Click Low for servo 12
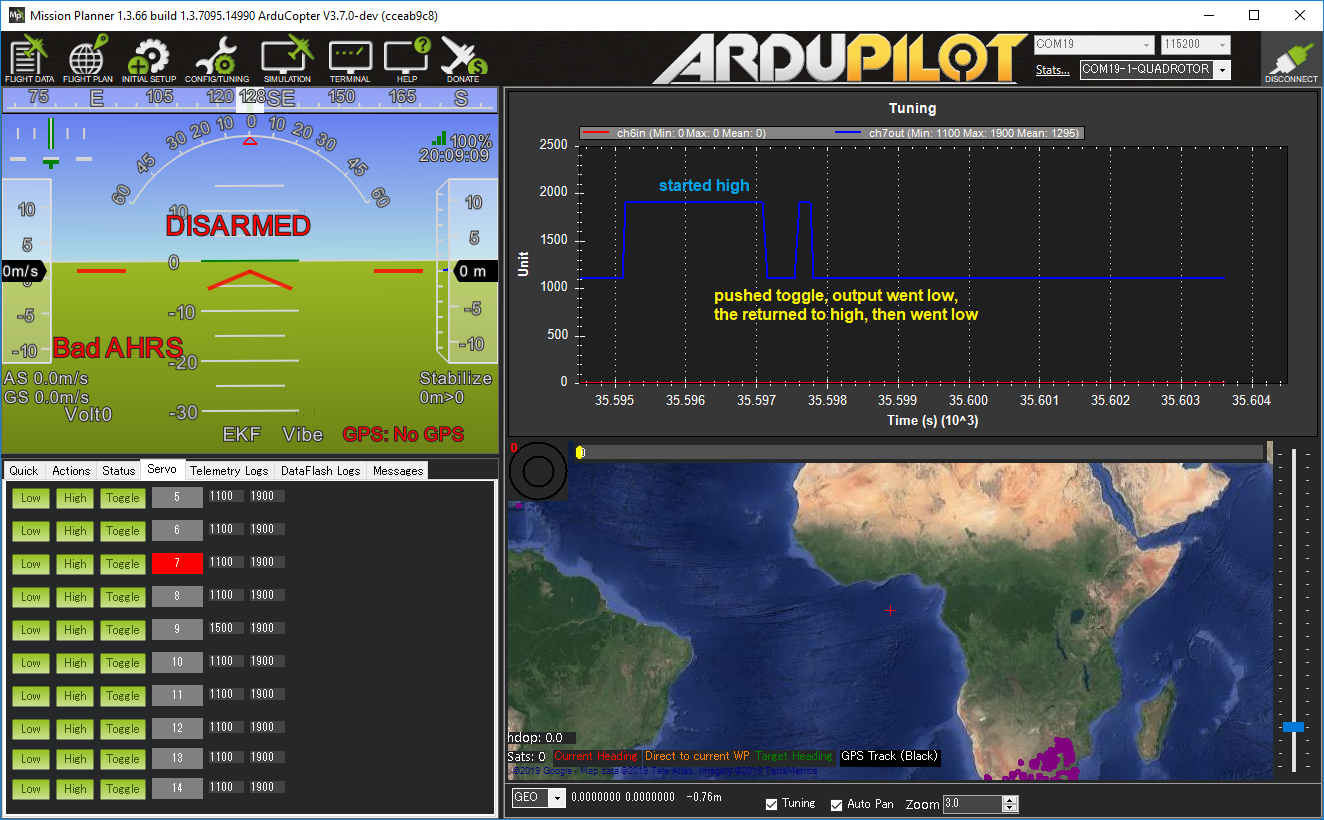 point(31,728)
